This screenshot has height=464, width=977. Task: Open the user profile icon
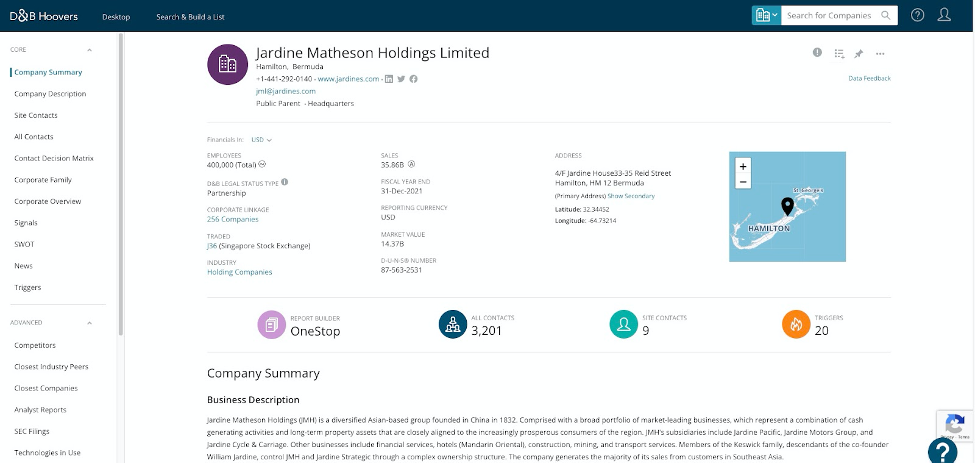(945, 15)
